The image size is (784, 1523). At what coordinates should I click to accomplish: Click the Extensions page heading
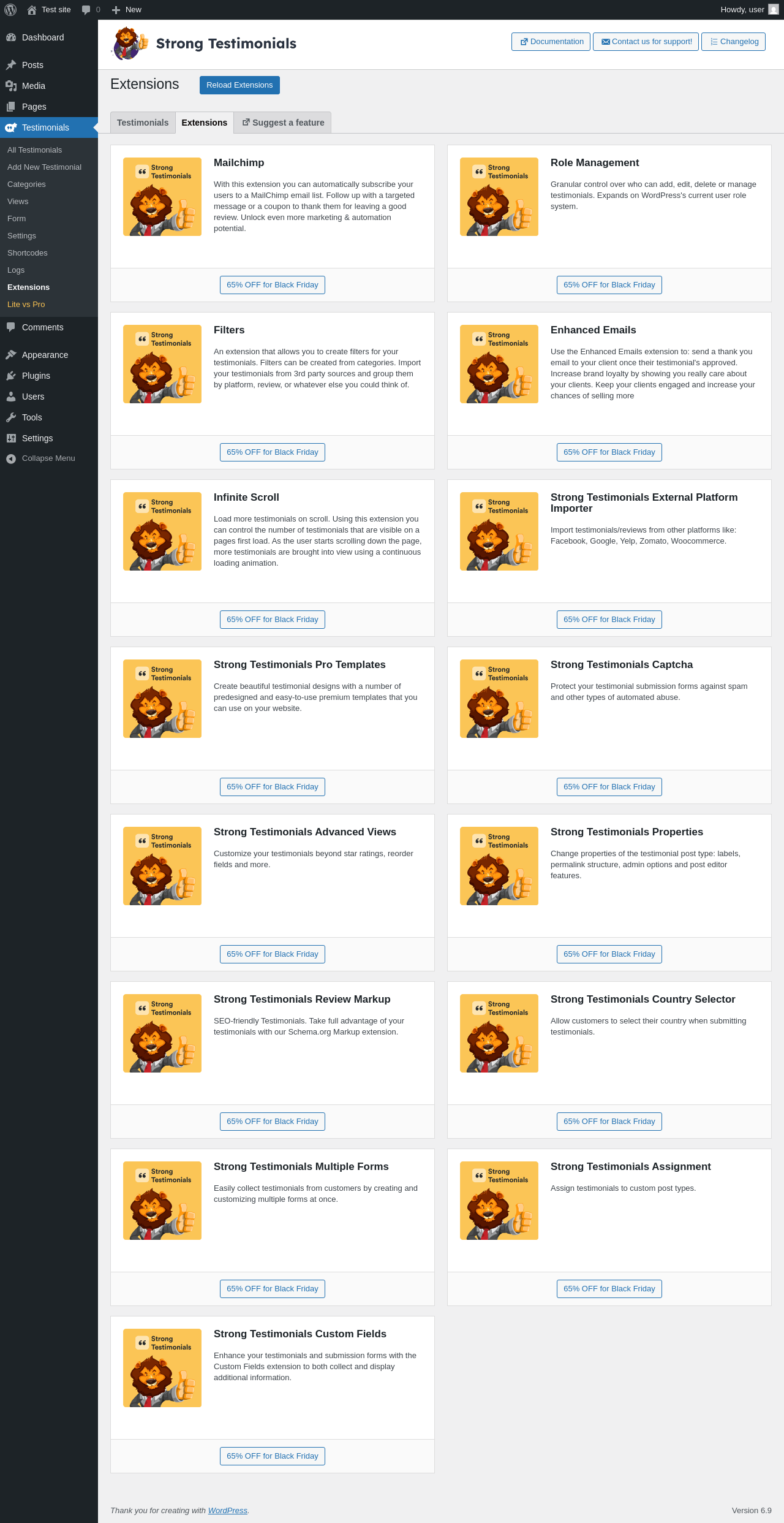click(145, 85)
